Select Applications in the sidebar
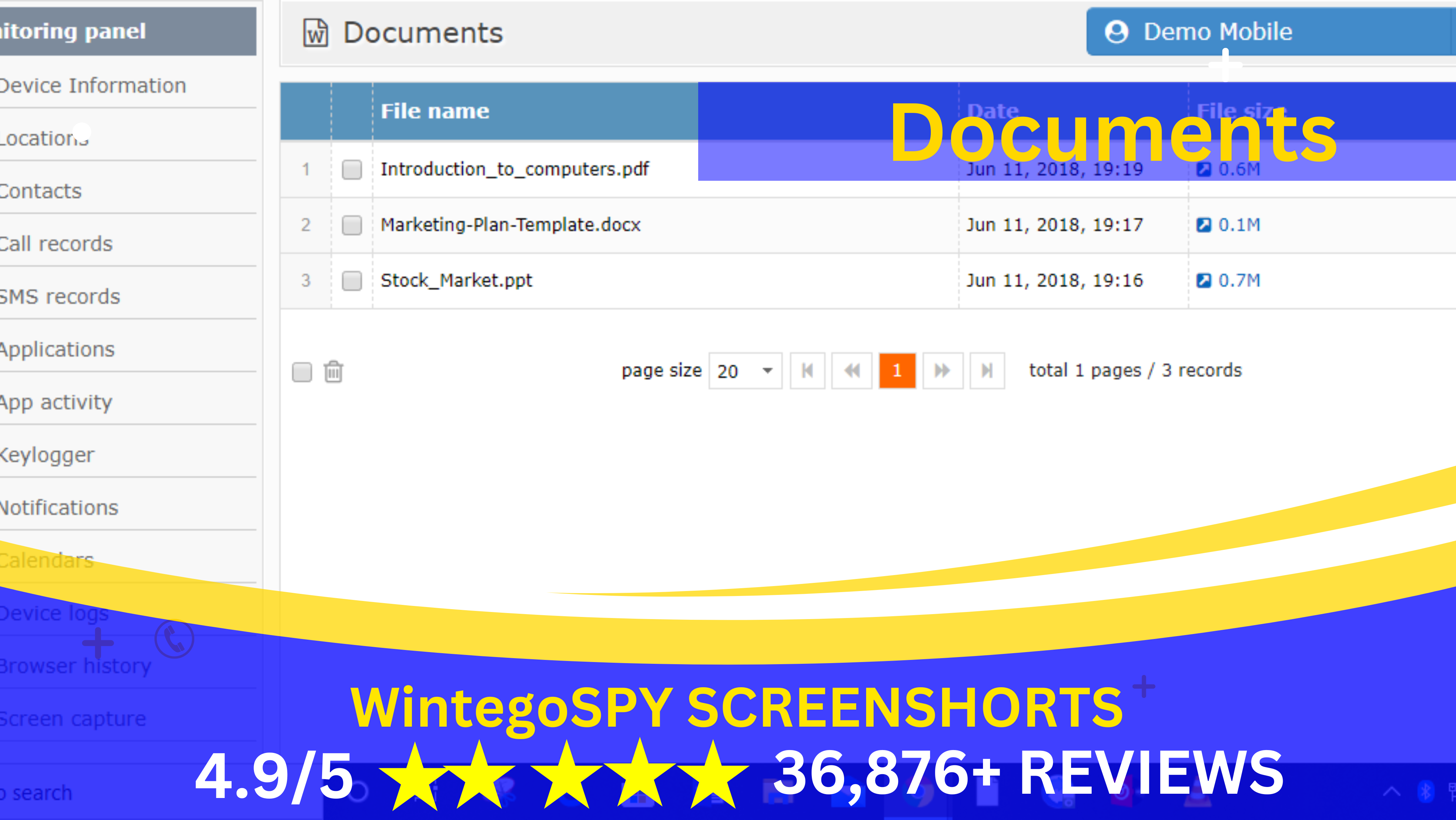Image resolution: width=1456 pixels, height=820 pixels. pos(57,349)
